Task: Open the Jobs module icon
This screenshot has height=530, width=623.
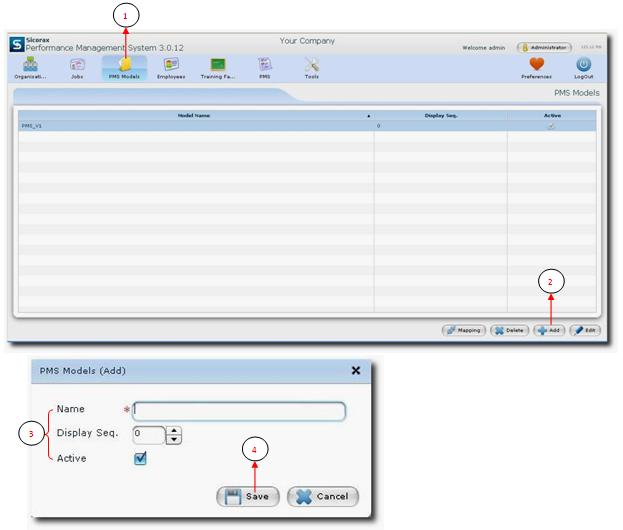Action: click(77, 66)
